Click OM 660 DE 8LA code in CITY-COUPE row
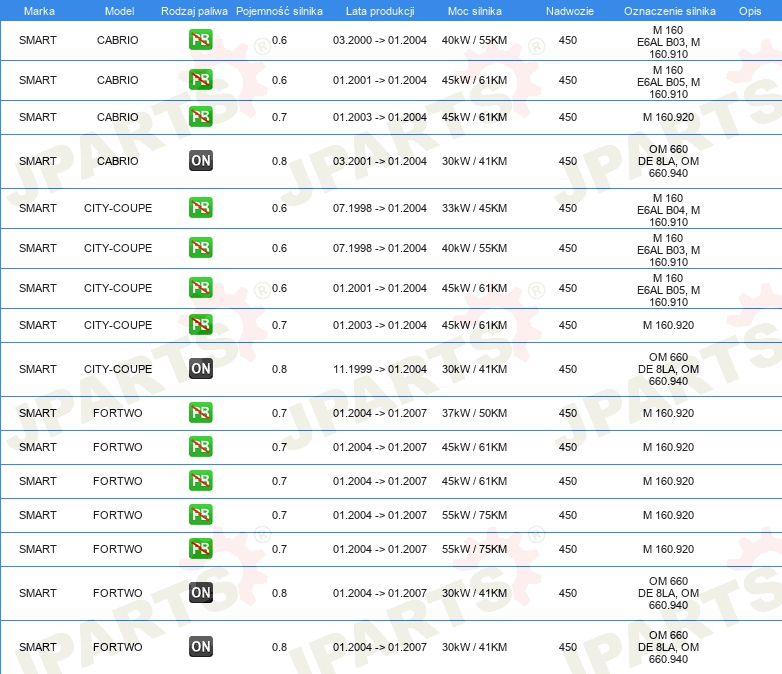Image resolution: width=782 pixels, height=674 pixels. click(x=668, y=369)
